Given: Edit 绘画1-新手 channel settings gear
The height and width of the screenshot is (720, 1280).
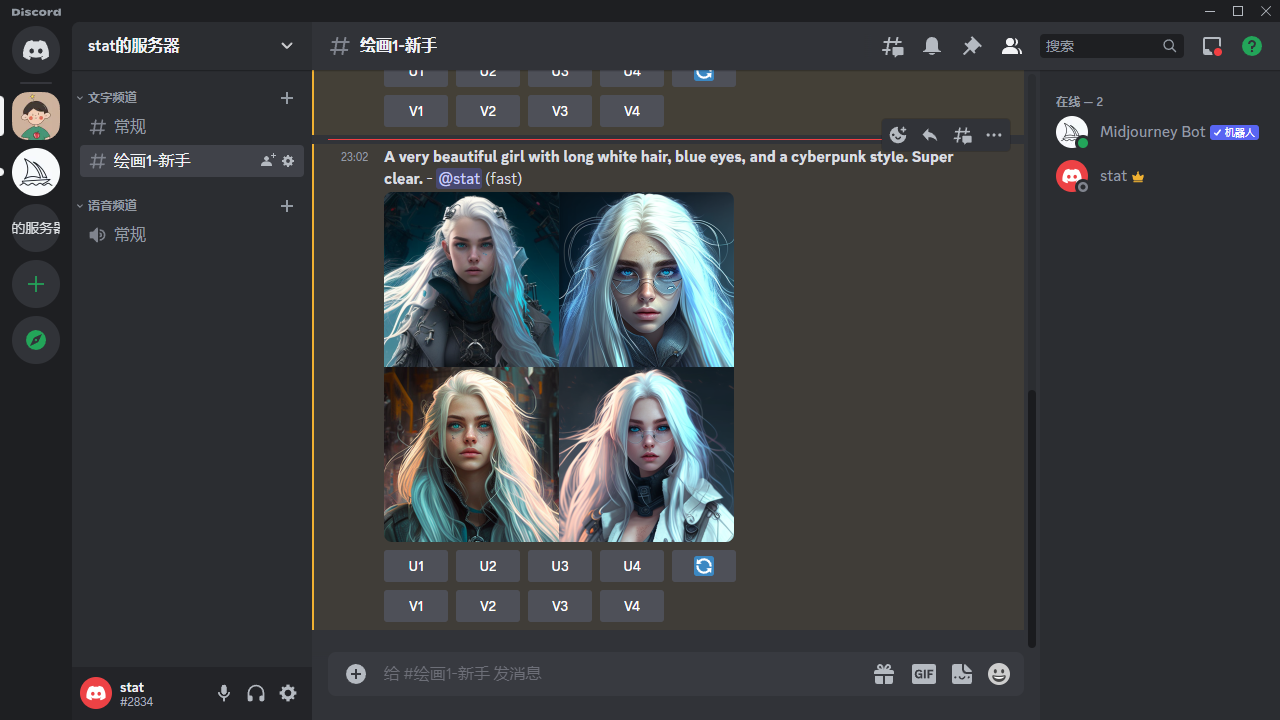Looking at the screenshot, I should pyautogui.click(x=288, y=161).
